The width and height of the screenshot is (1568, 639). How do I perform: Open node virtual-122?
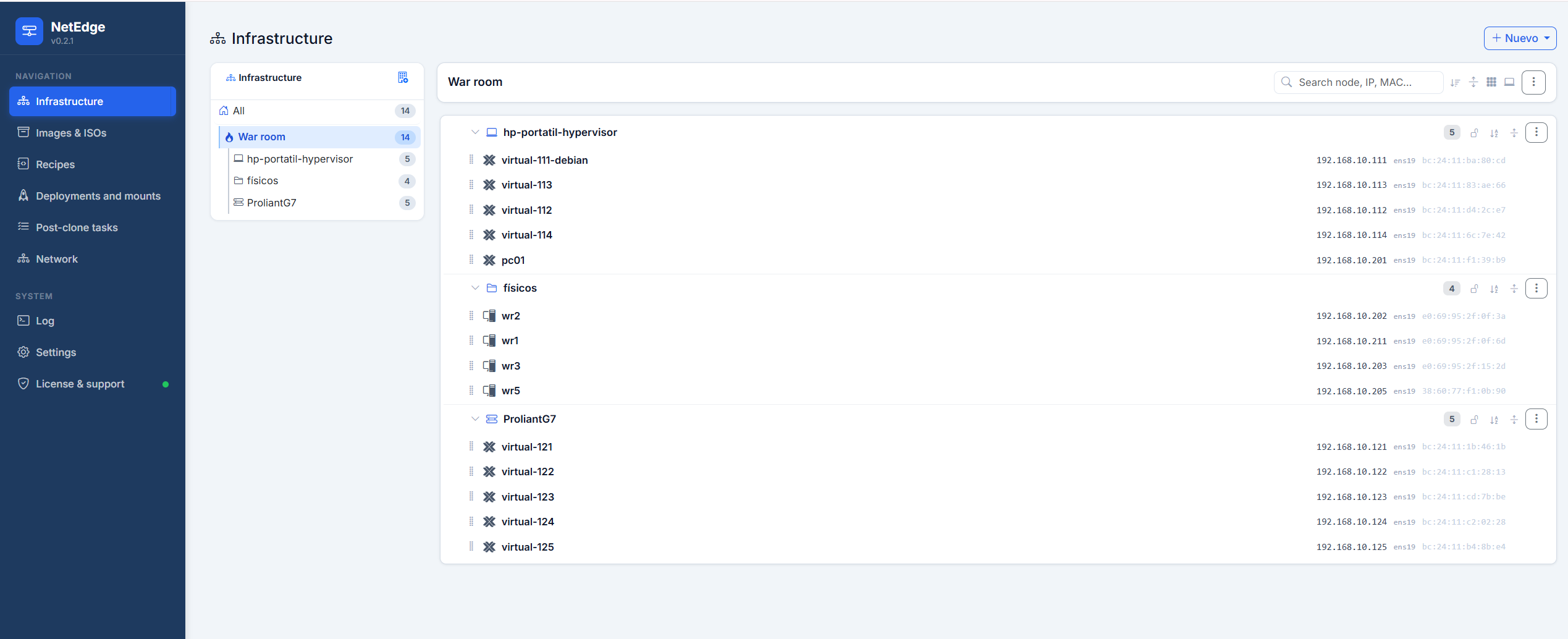528,472
